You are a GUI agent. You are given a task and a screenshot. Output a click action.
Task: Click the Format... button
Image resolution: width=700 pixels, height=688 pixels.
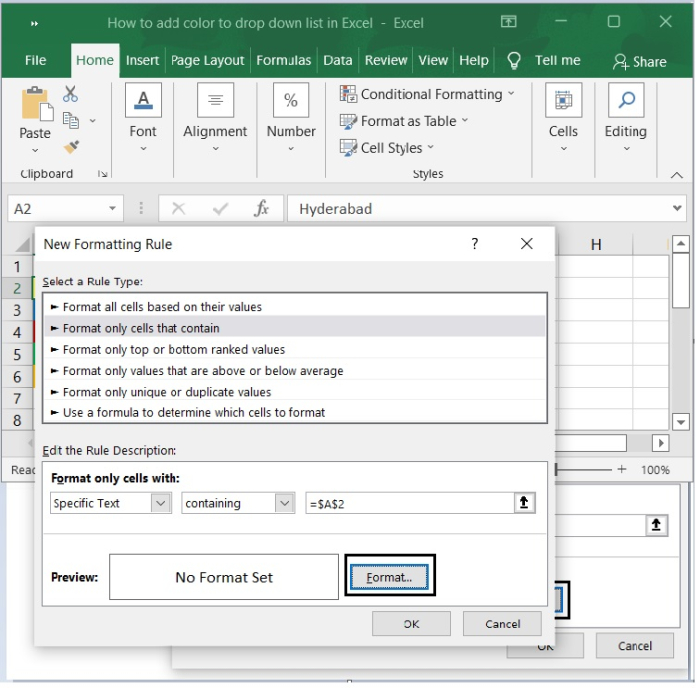click(x=389, y=577)
